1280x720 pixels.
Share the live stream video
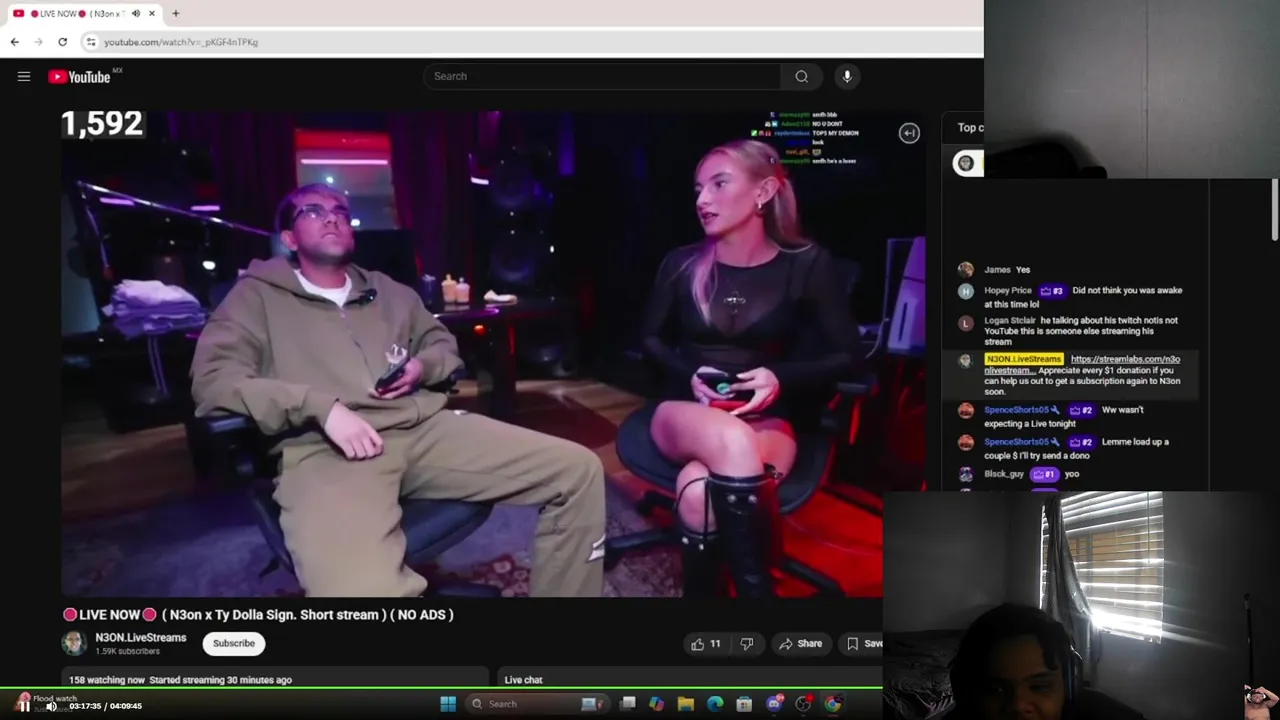pos(801,644)
